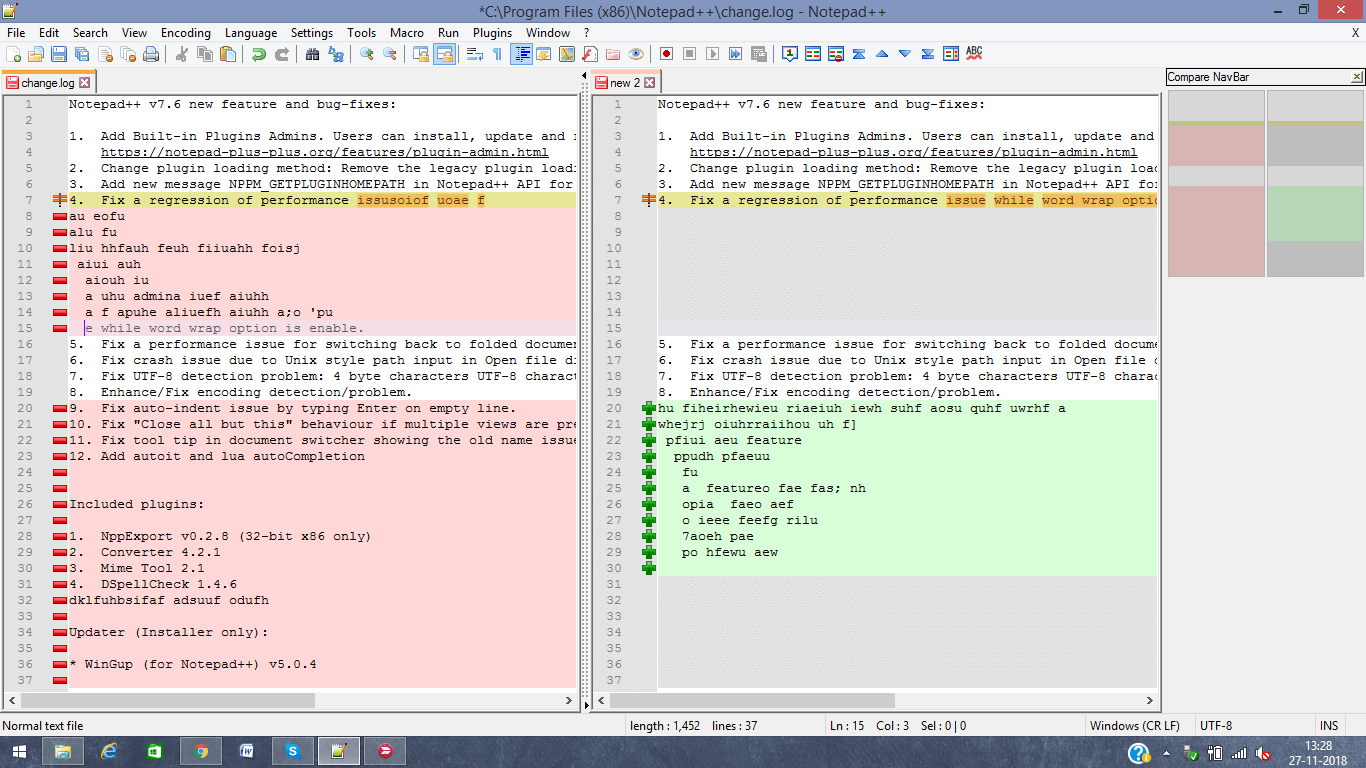
Task: Click line 26 'Included plugins:' text
Action: point(136,504)
